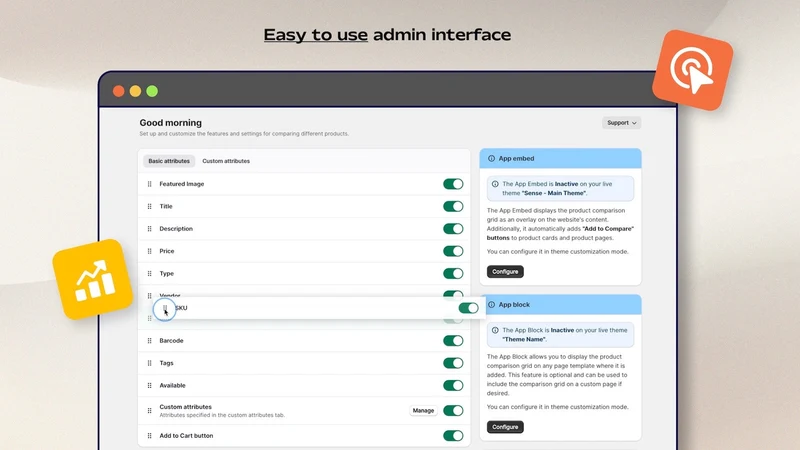Screen dimensions: 800x450
Task: Click the Easy to use admin interface headline
Action: point(387,35)
